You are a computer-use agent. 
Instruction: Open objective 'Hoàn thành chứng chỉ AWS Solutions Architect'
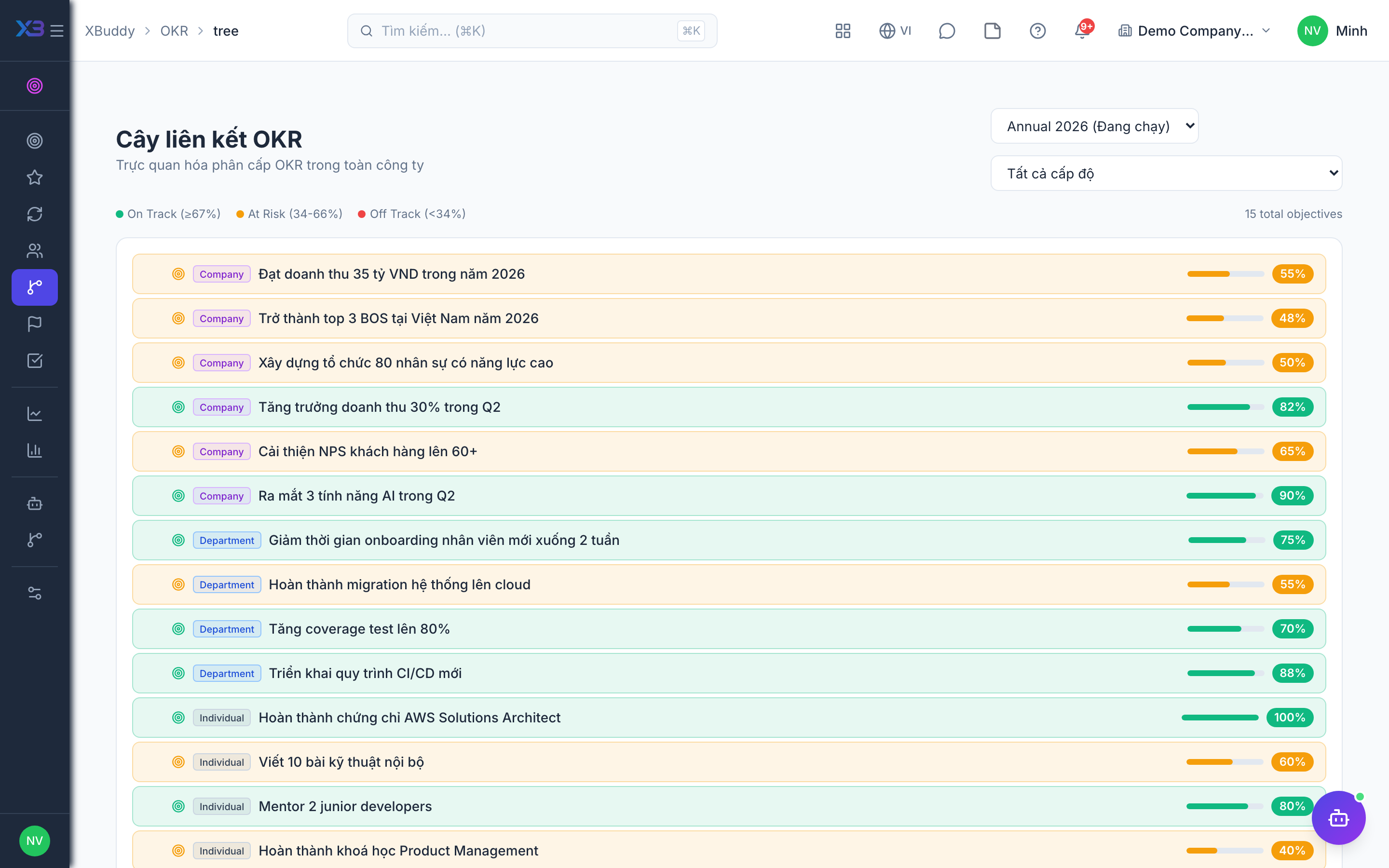[729, 718]
